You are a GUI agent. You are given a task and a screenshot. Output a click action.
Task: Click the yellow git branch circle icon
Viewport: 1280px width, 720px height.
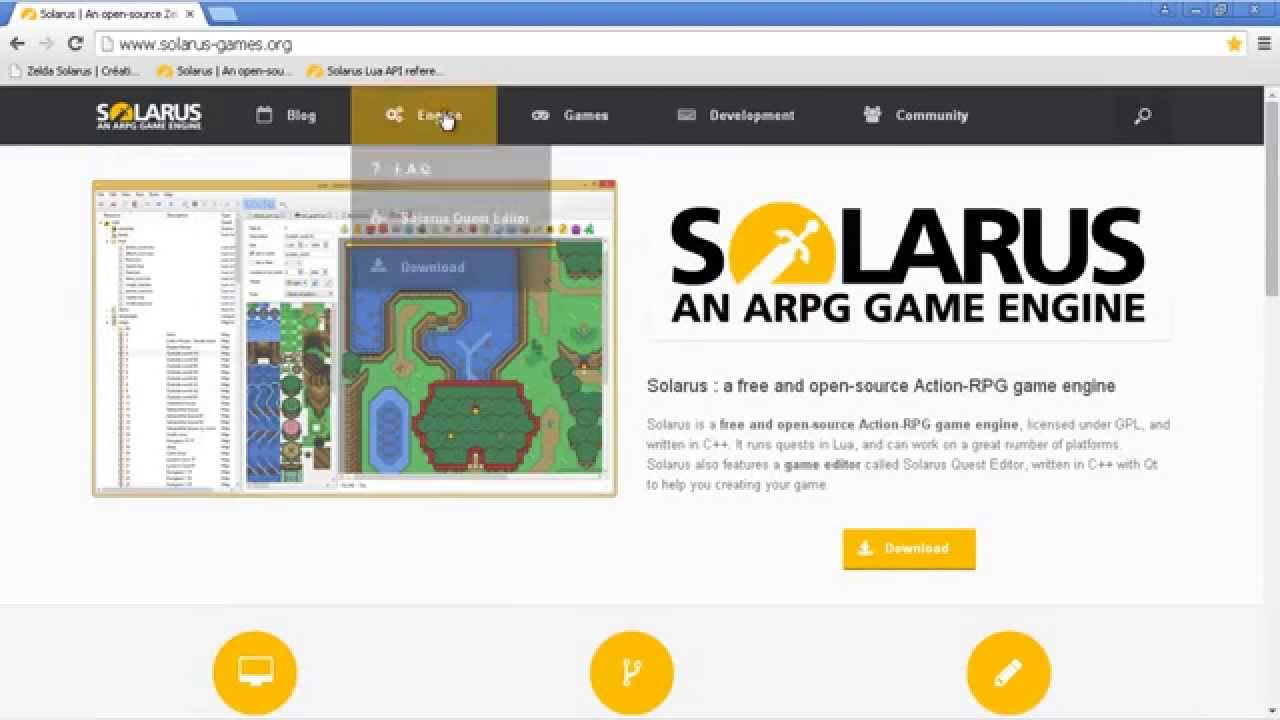632,672
